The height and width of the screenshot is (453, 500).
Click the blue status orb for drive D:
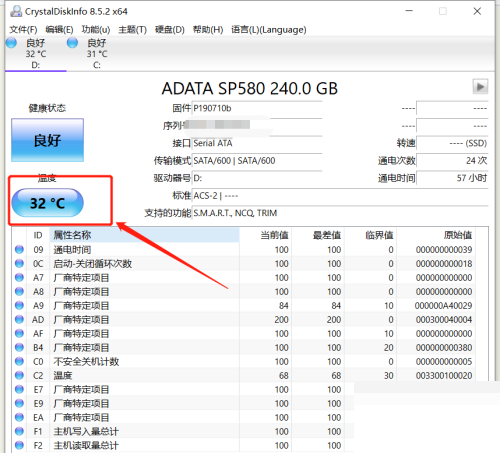click(x=11, y=43)
